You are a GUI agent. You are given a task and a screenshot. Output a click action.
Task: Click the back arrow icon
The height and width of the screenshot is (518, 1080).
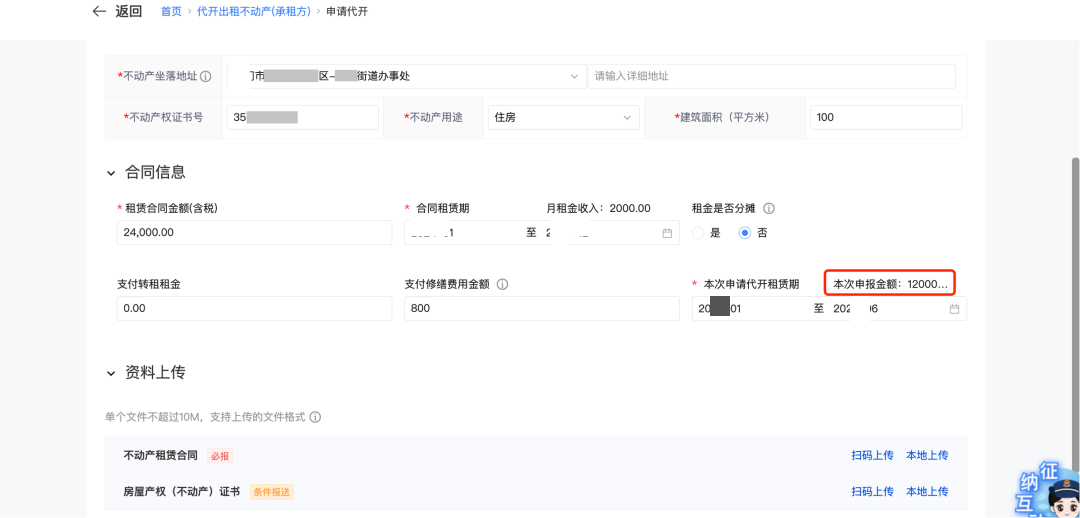[100, 12]
